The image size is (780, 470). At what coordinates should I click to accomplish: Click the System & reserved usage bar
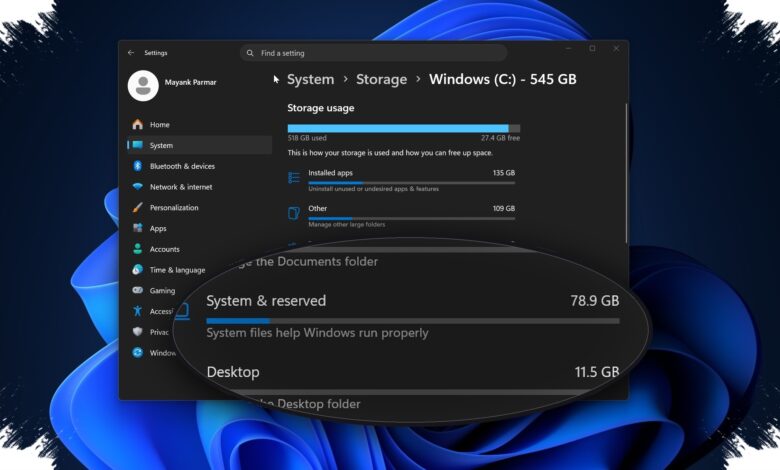[x=413, y=321]
